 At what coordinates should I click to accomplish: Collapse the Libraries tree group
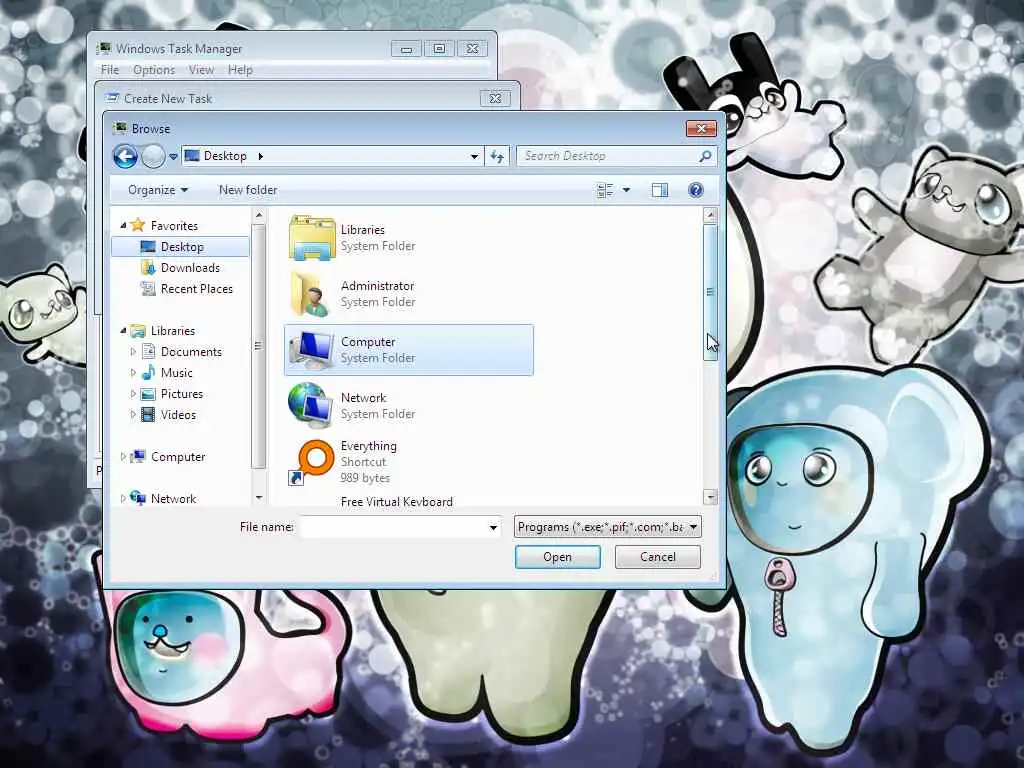(x=123, y=330)
